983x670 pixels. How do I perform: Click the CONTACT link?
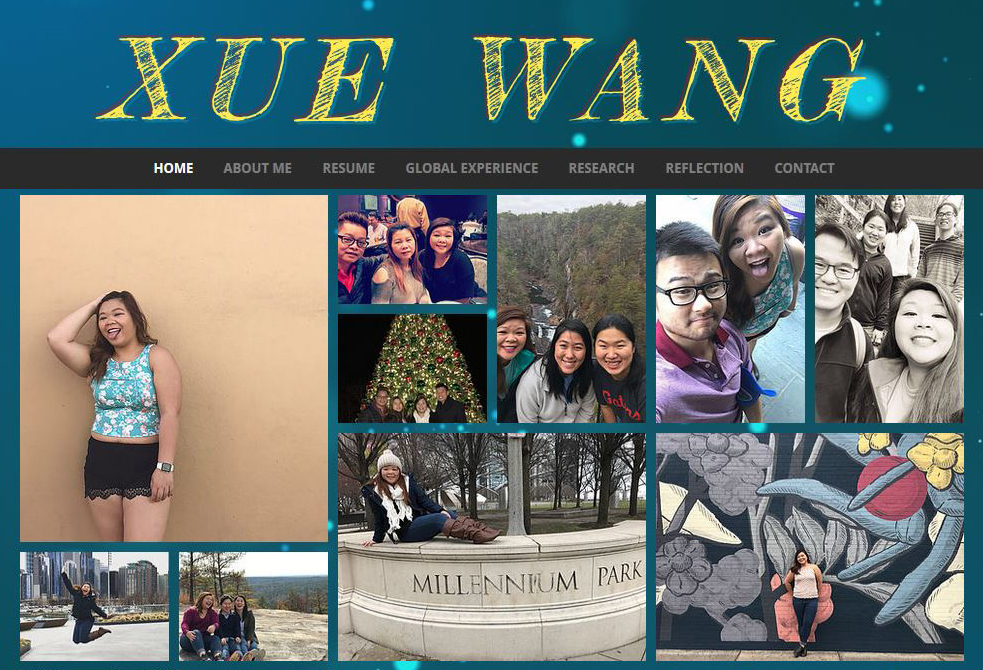pos(804,168)
